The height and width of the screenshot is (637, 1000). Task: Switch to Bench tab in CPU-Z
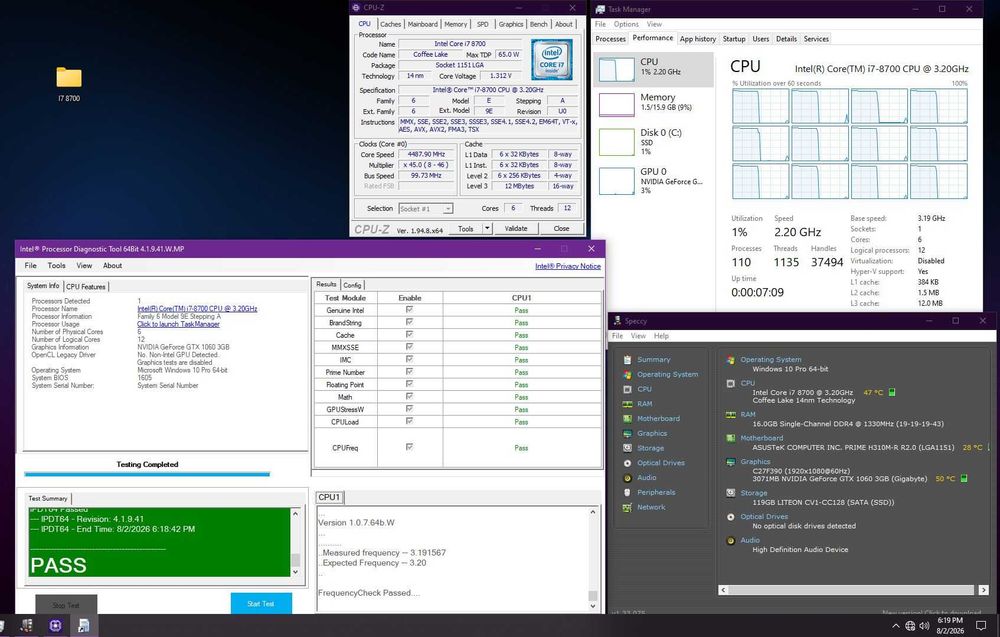pos(538,24)
